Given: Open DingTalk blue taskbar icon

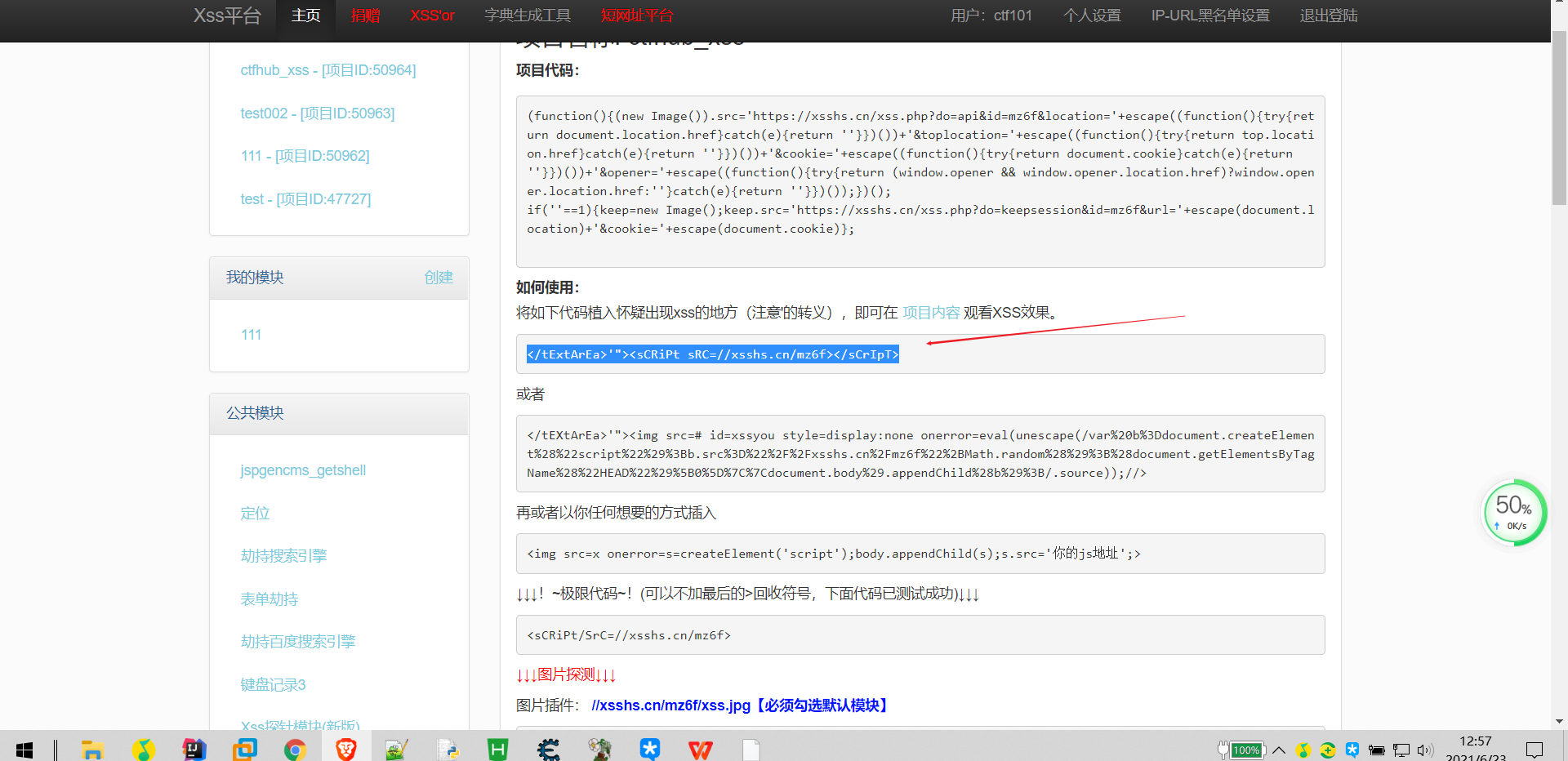Looking at the screenshot, I should (650, 749).
